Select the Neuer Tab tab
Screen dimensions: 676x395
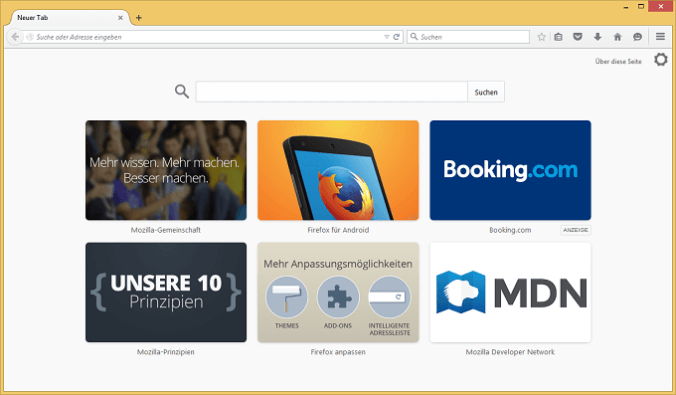[69, 18]
